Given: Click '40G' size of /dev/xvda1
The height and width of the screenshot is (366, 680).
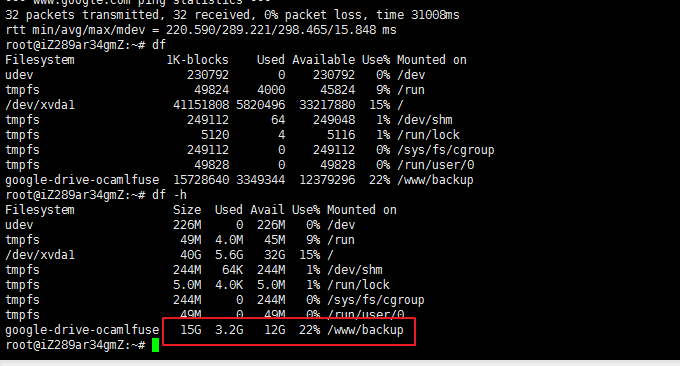Looking at the screenshot, I should tap(190, 255).
